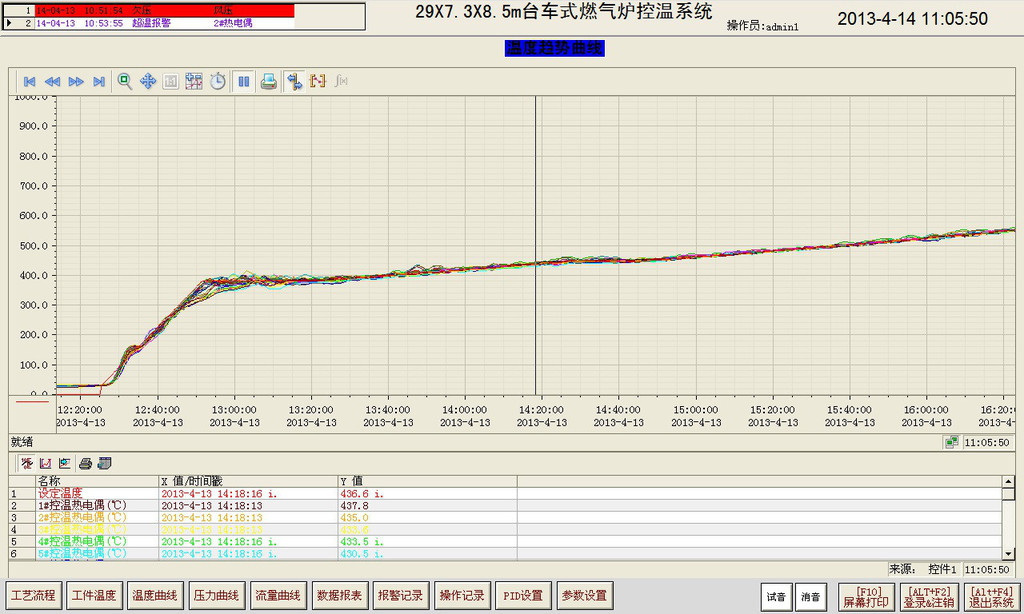View the 报警记录 page
1024x614 pixels.
[x=401, y=596]
